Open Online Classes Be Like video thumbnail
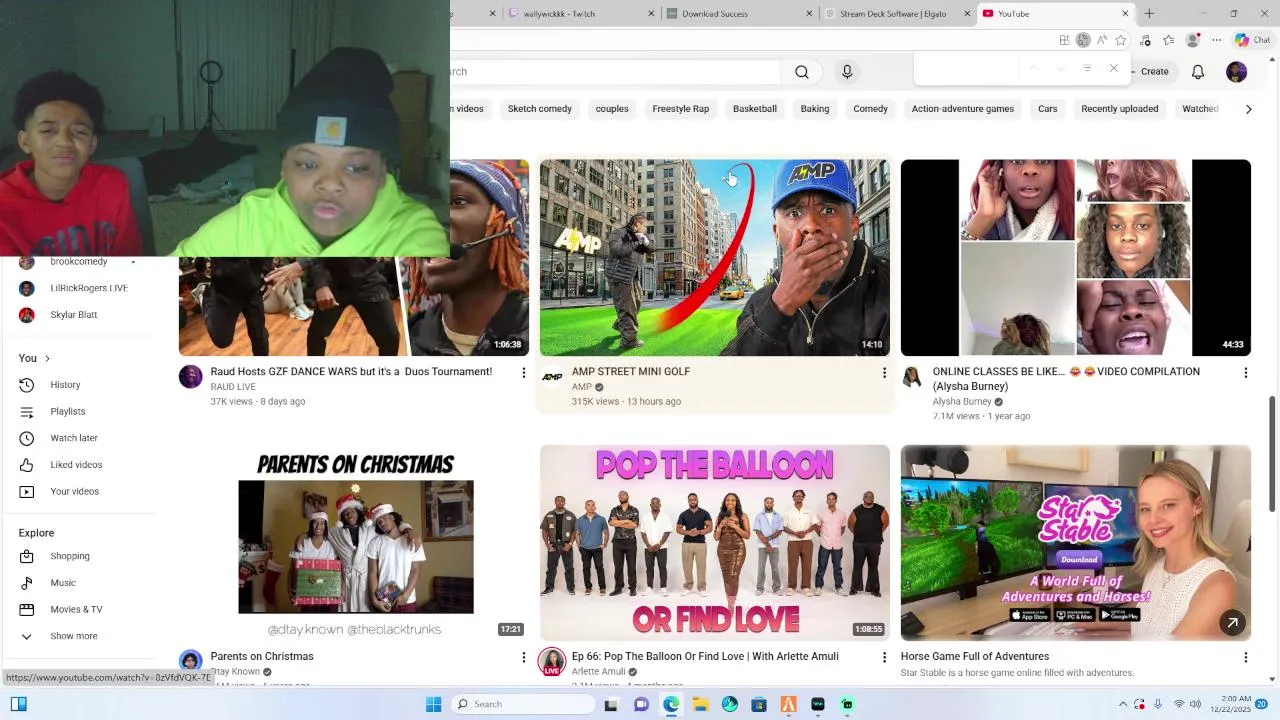The image size is (1280, 720). [x=1075, y=257]
